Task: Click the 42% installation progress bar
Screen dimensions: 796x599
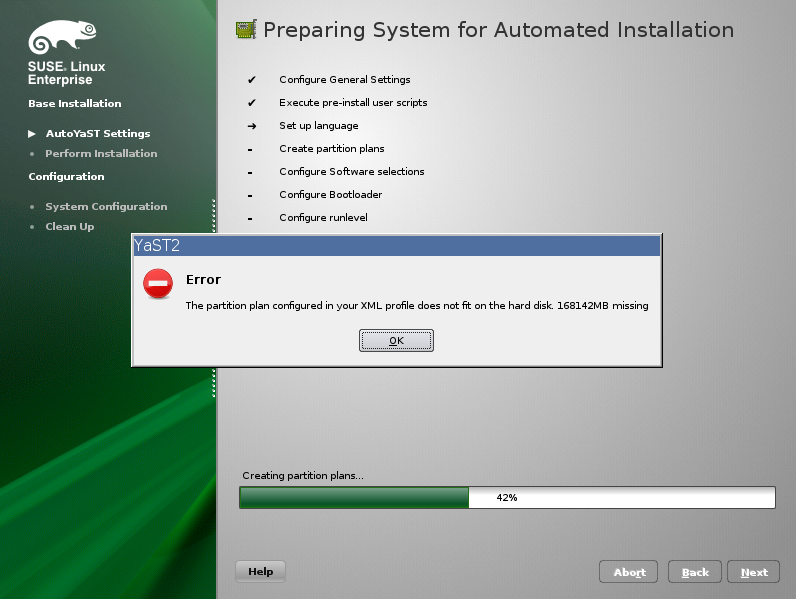Action: (507, 497)
